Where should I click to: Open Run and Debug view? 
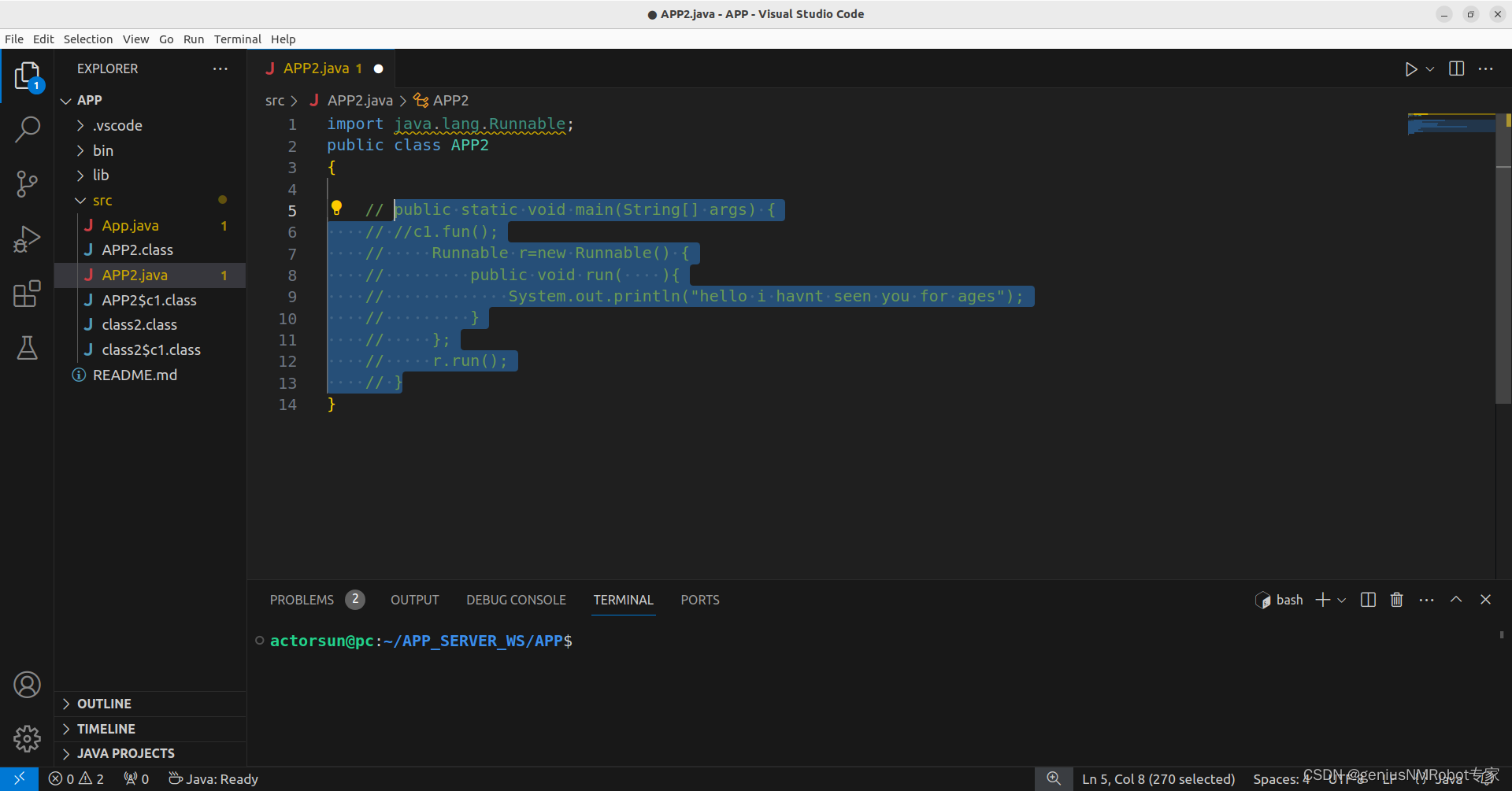click(x=27, y=238)
